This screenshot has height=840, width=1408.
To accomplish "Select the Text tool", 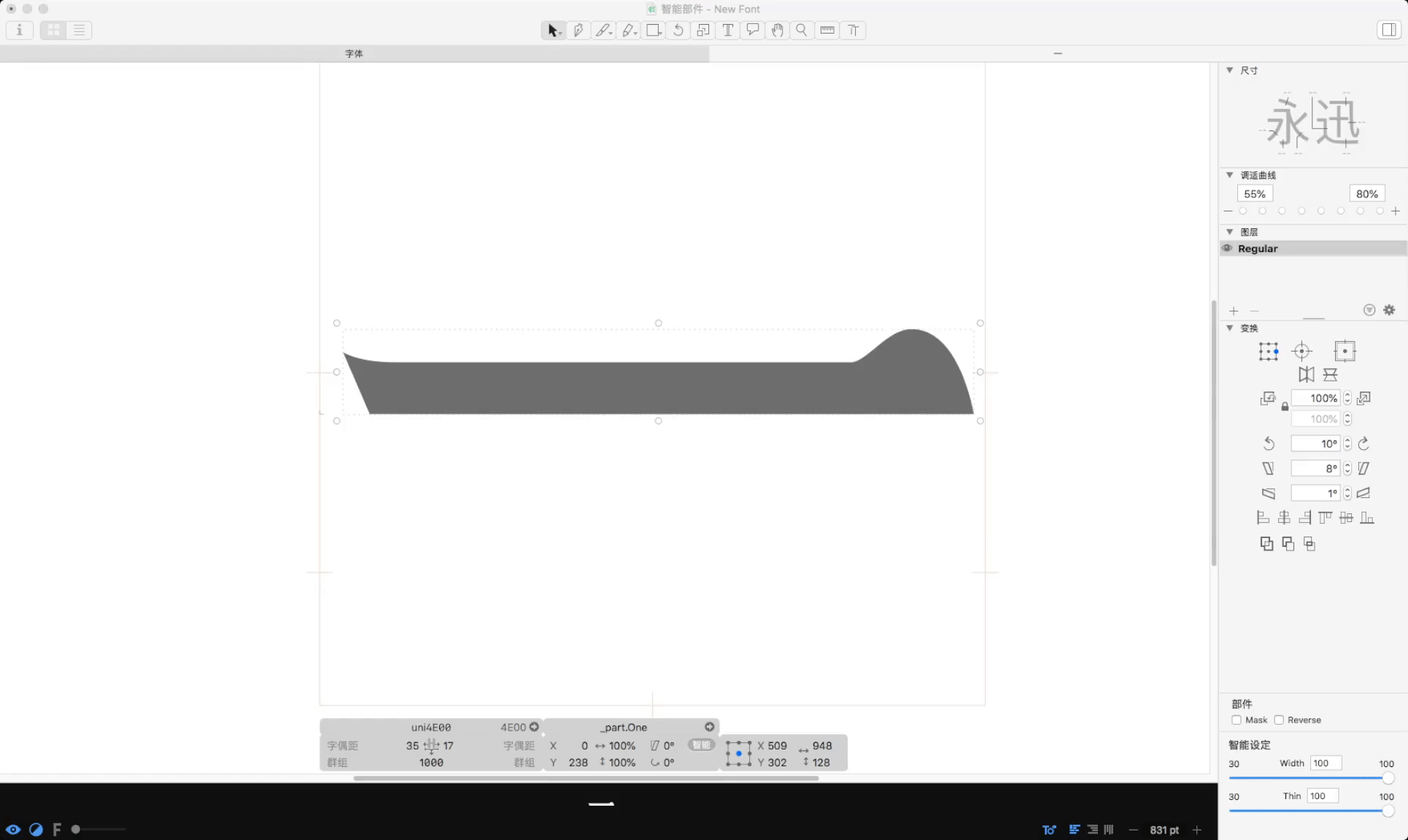I will 727,30.
